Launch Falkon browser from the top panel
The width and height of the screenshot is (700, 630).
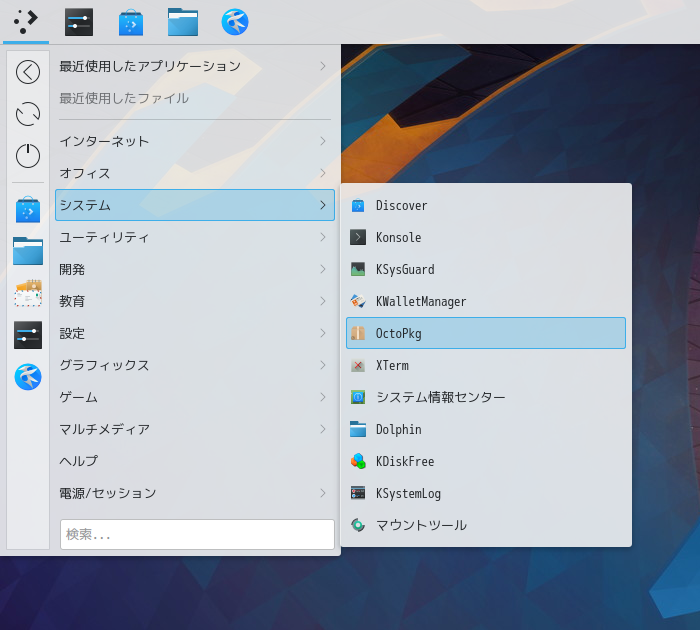point(235,22)
